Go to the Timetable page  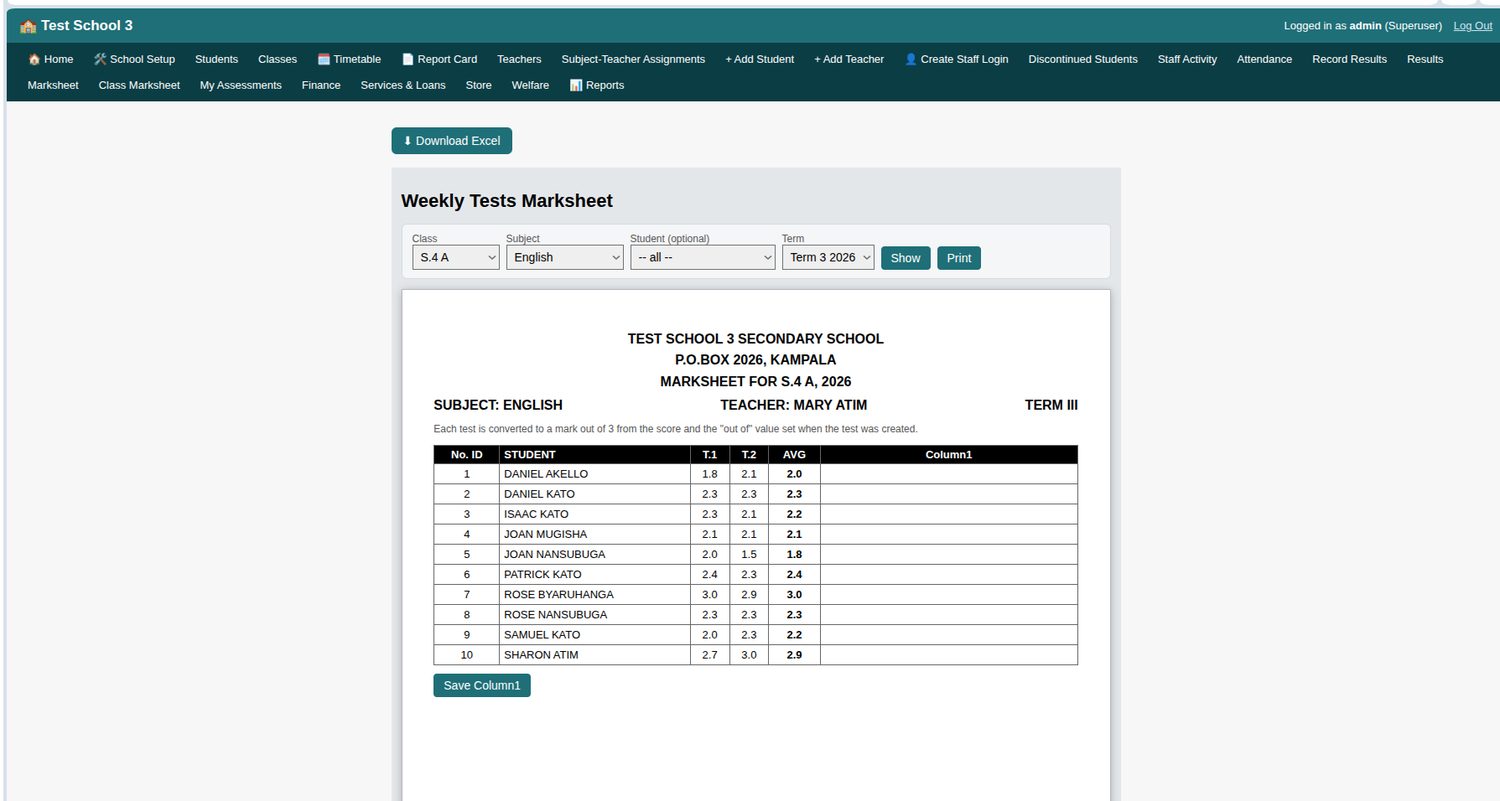pos(349,59)
